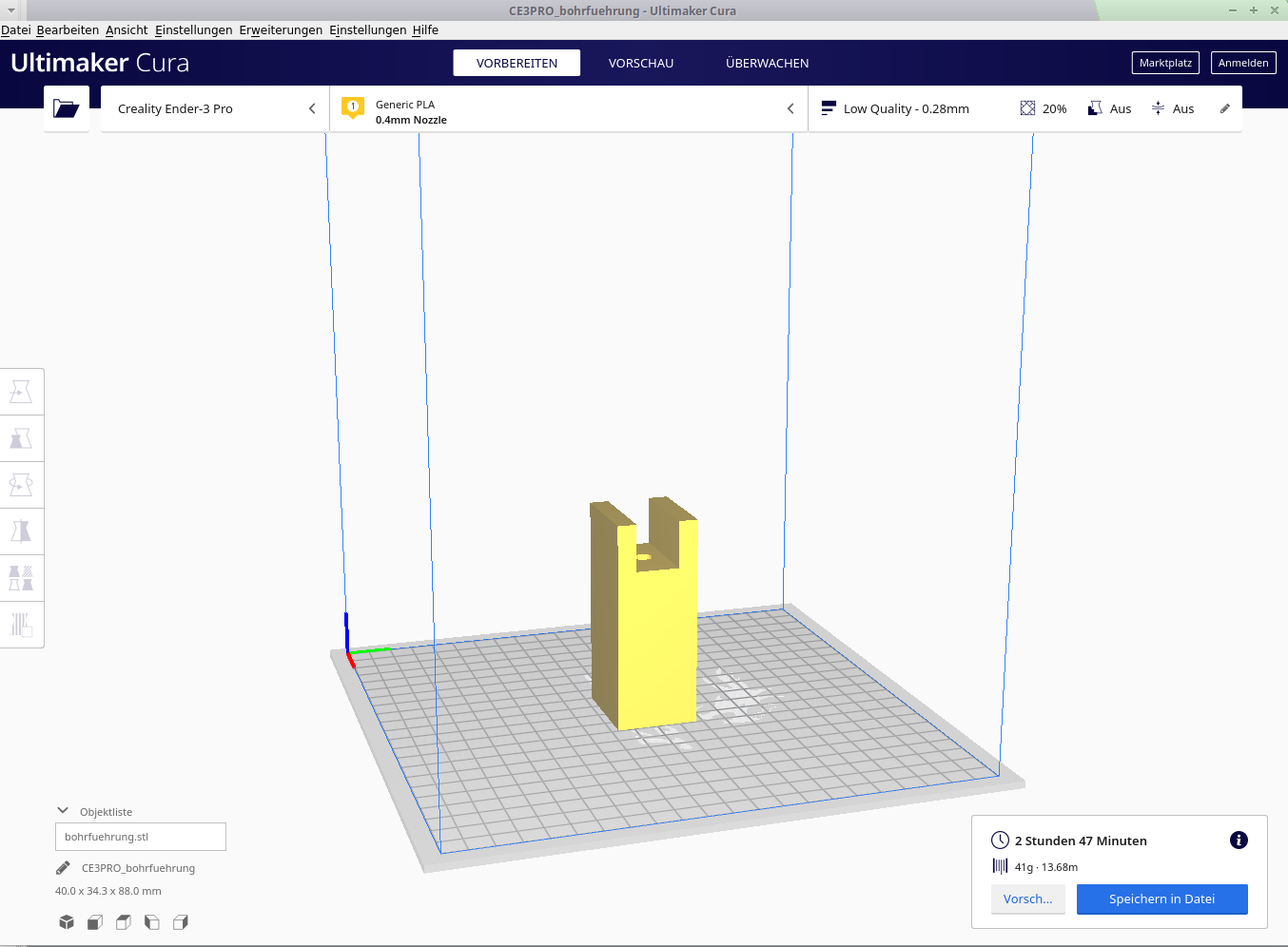This screenshot has height=947, width=1288.
Task: Select the Mirror tool in left toolbar
Action: 21,531
